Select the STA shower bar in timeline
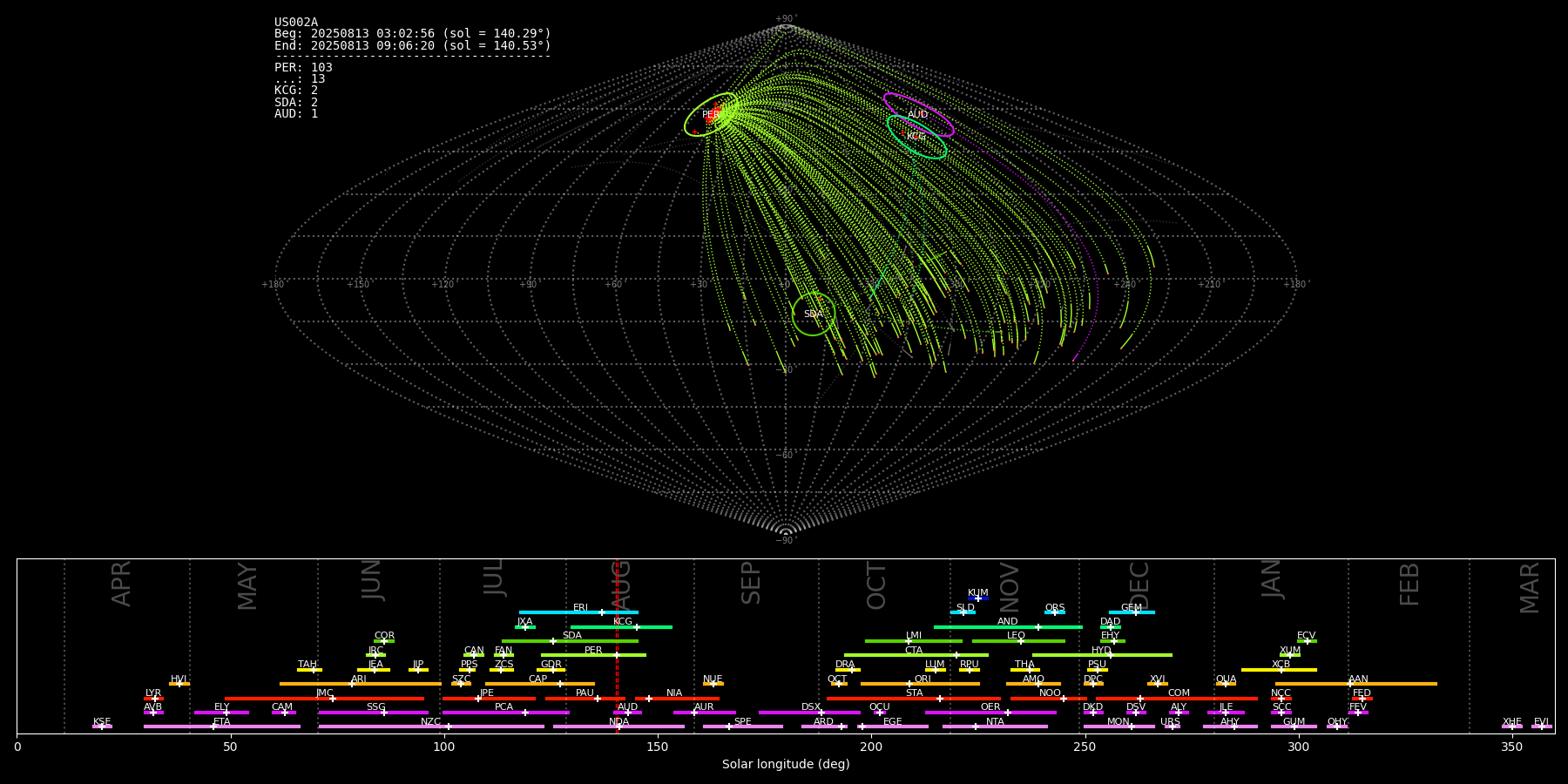Viewport: 1568px width, 784px height. [914, 699]
